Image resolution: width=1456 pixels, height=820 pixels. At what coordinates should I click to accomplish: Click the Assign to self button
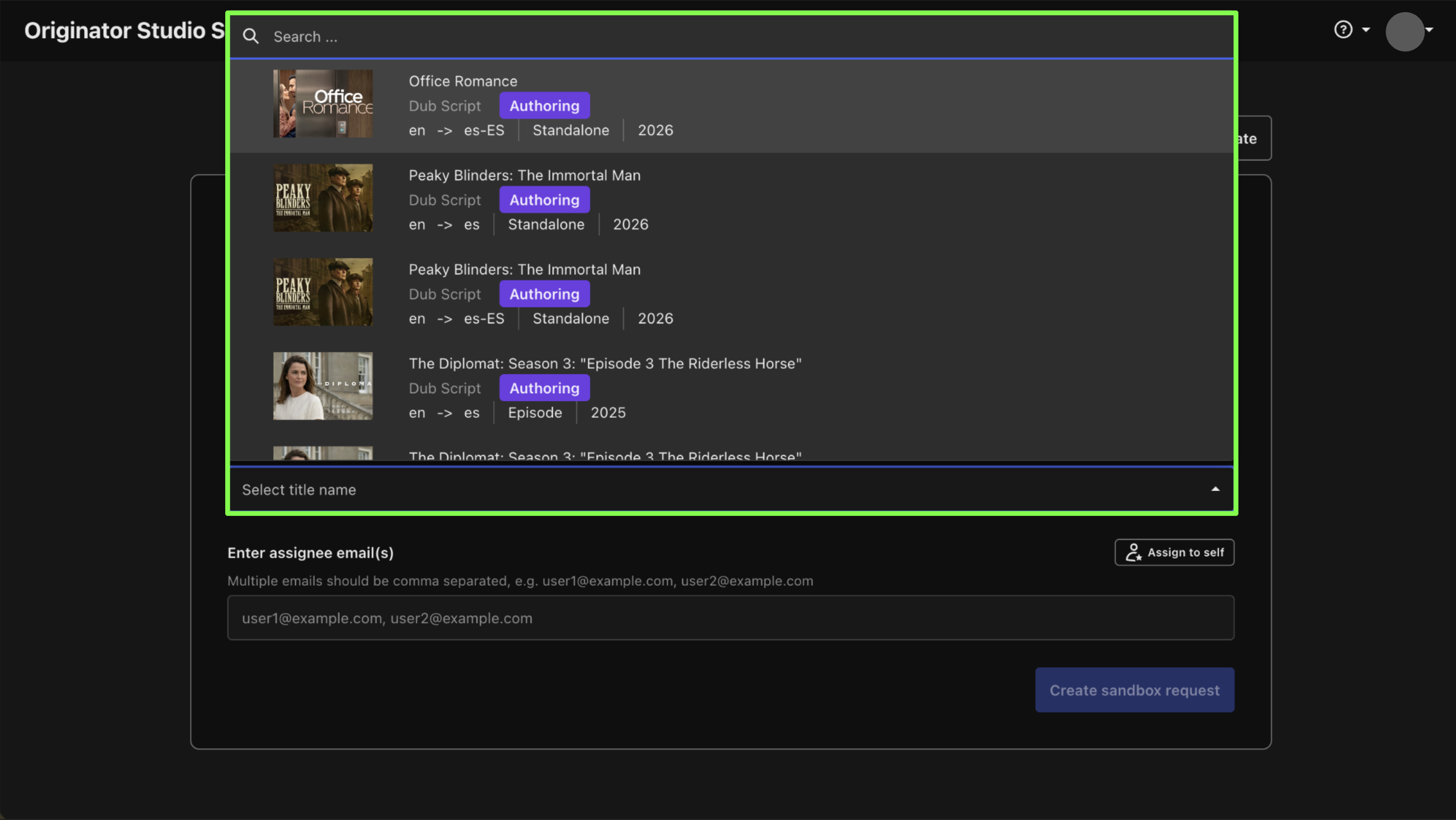(x=1174, y=552)
